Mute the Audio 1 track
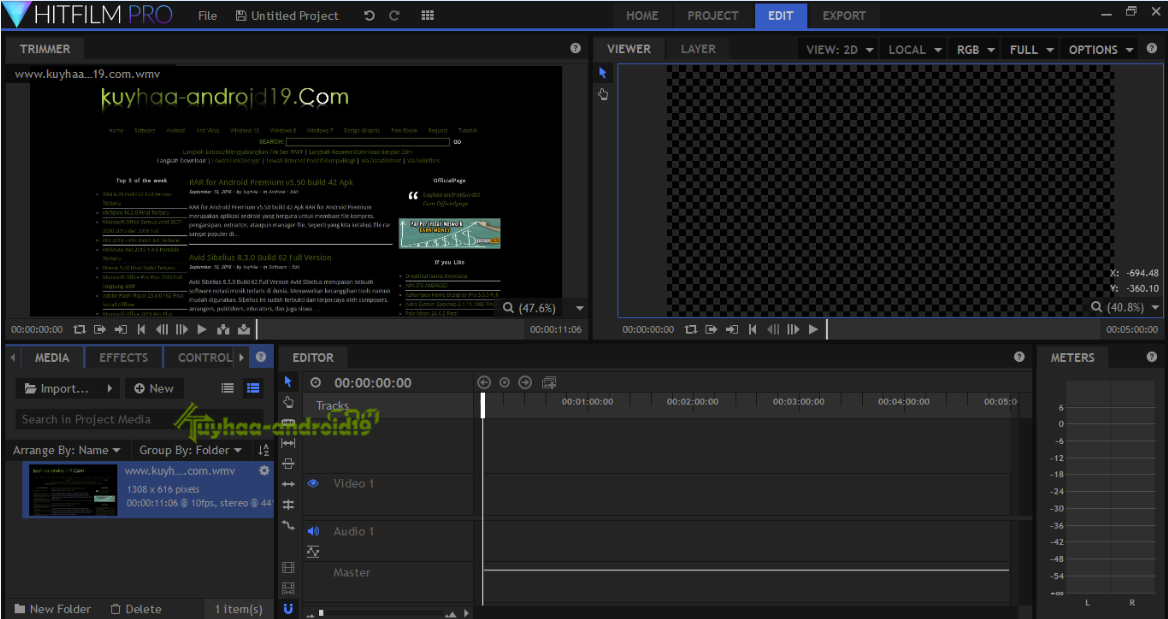1168x619 pixels. tap(313, 531)
